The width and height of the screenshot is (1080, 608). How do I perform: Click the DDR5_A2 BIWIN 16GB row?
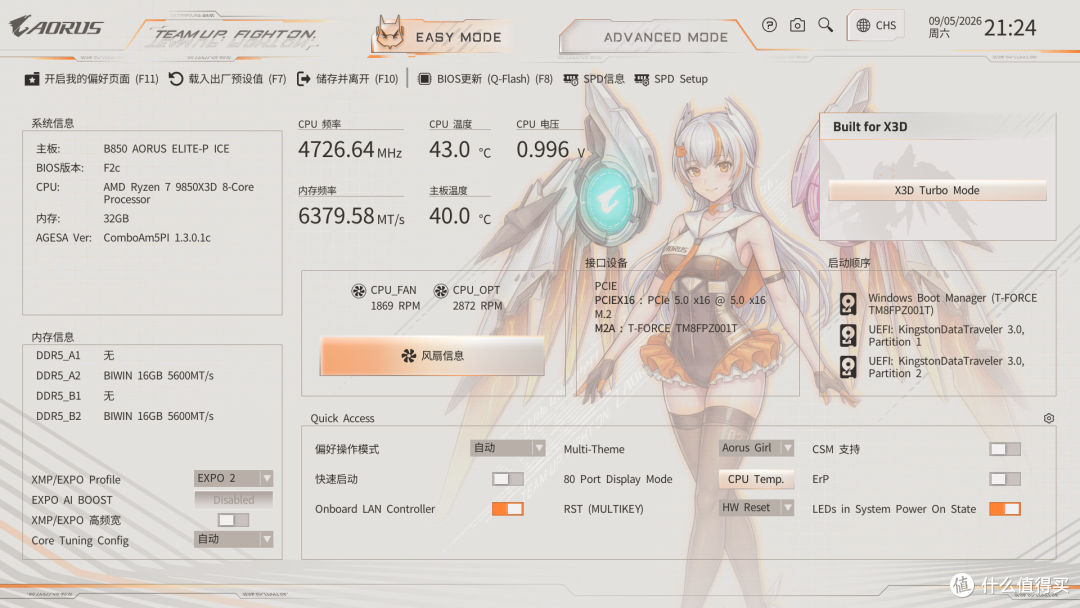click(125, 375)
